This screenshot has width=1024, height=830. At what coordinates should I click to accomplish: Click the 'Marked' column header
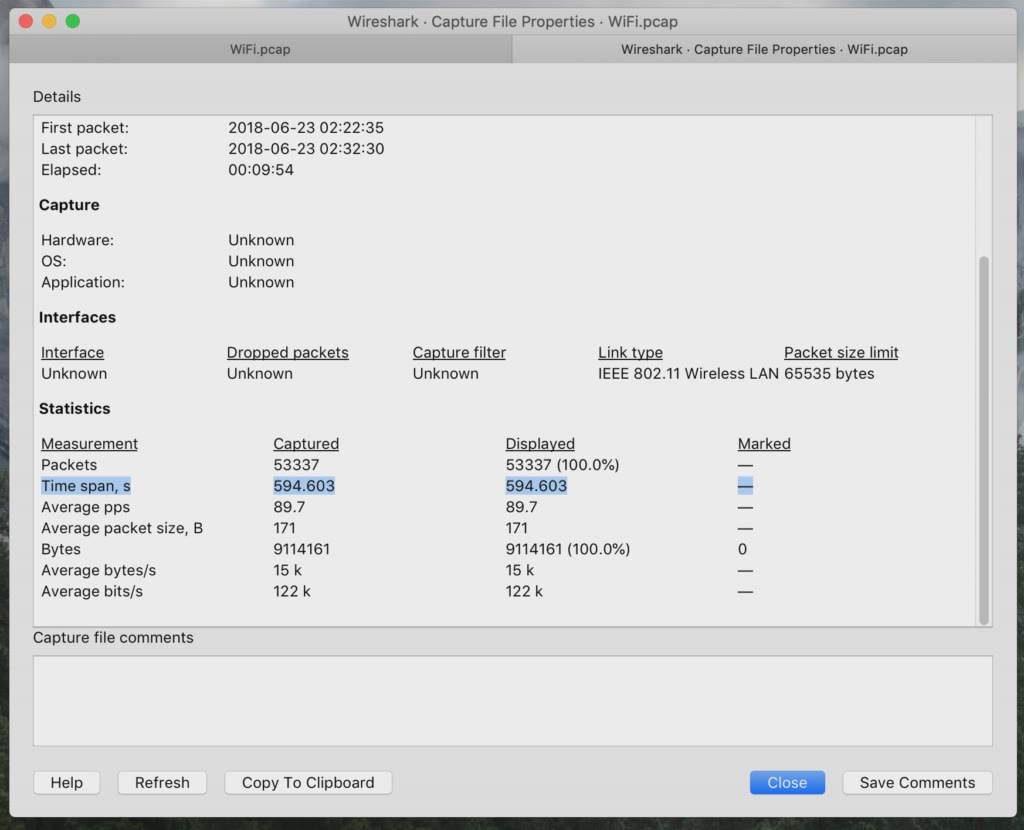point(764,444)
